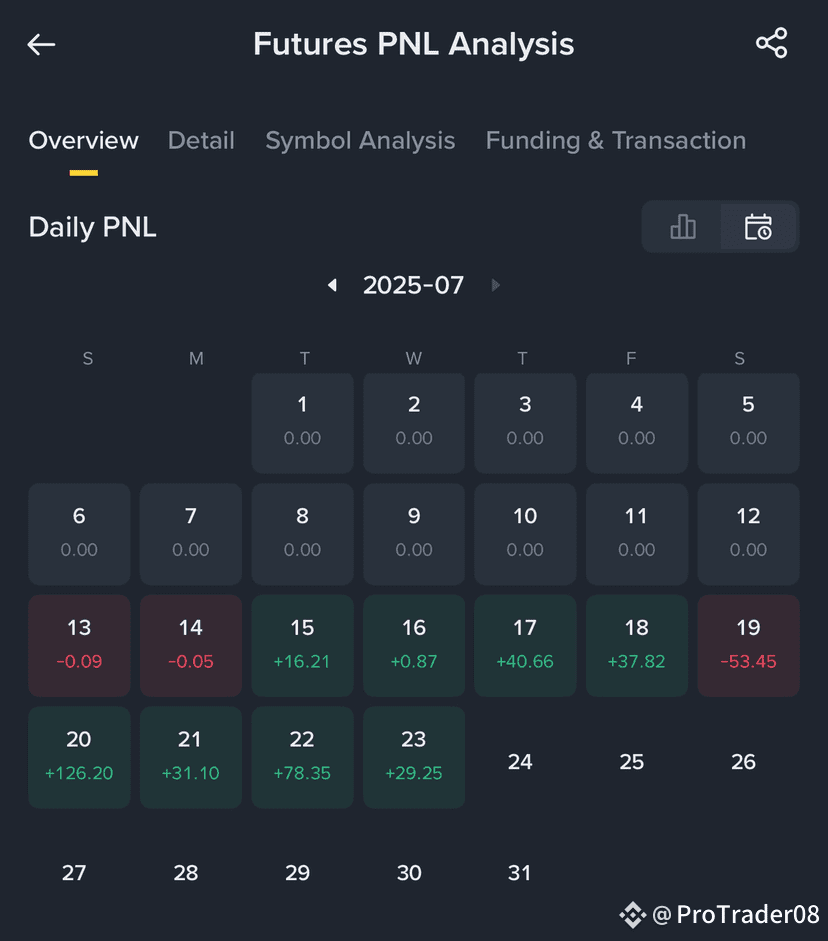The image size is (828, 941).
Task: Click the Binance logo near ProTrader08
Action: click(632, 915)
